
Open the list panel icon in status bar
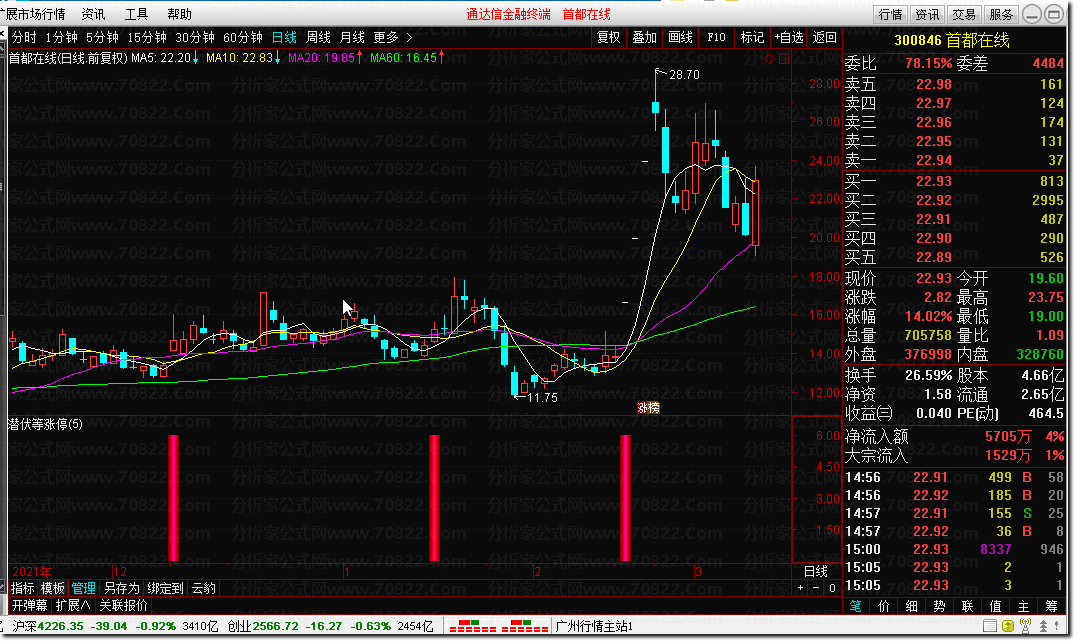pyautogui.click(x=990, y=626)
